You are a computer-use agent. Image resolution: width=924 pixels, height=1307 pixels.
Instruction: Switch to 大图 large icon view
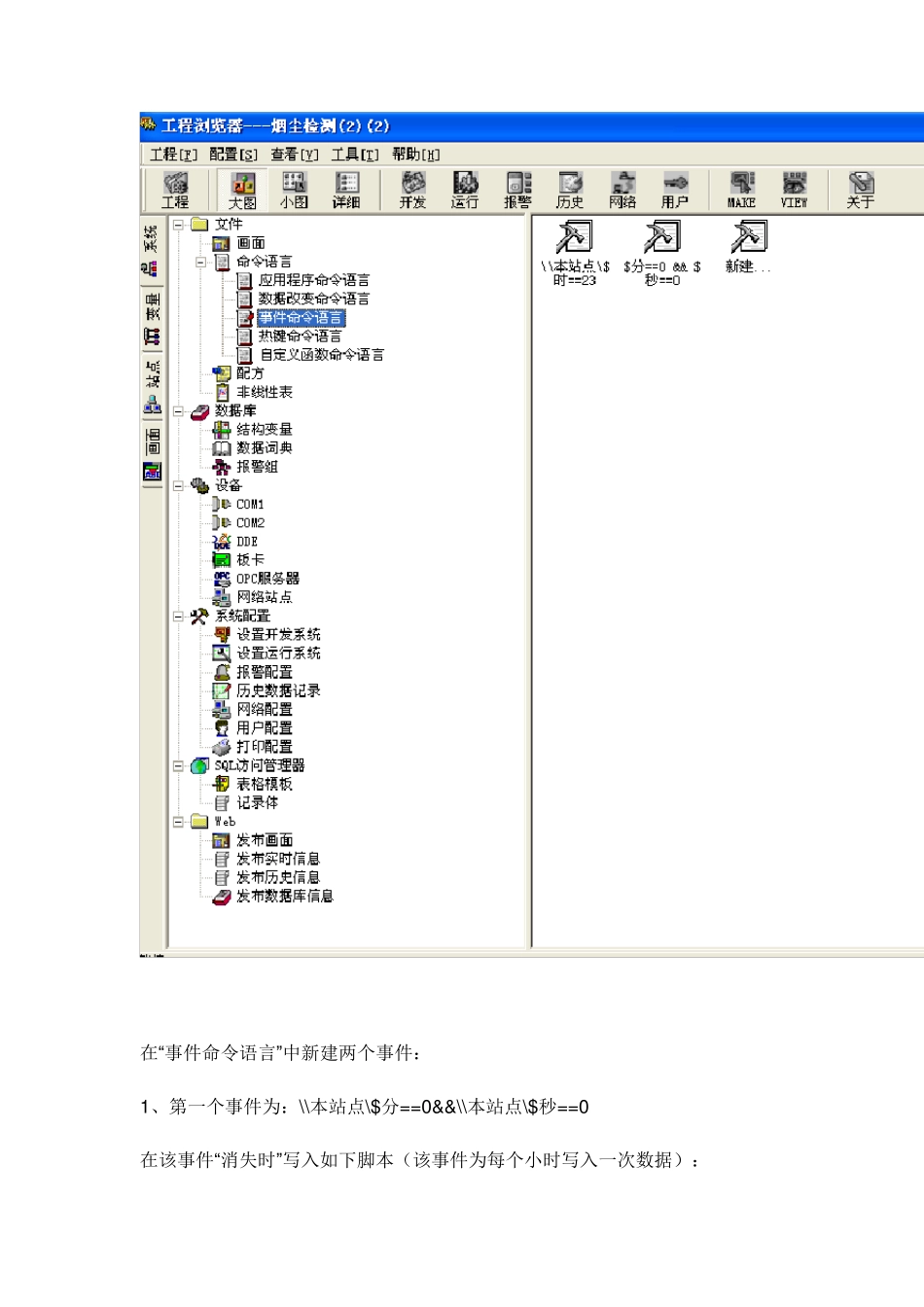pyautogui.click(x=242, y=190)
